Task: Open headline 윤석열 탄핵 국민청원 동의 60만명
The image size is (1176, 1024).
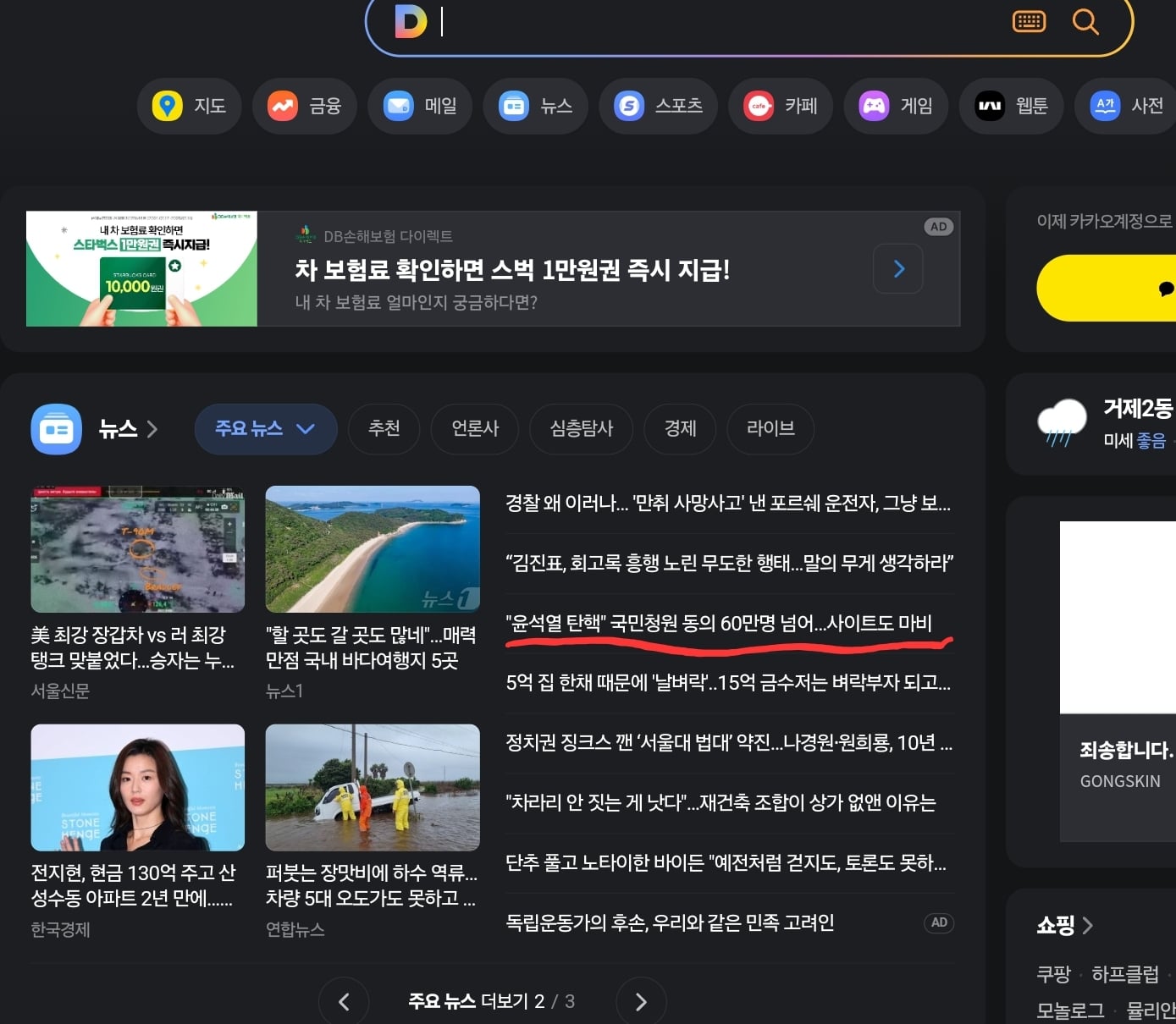Action: click(719, 624)
